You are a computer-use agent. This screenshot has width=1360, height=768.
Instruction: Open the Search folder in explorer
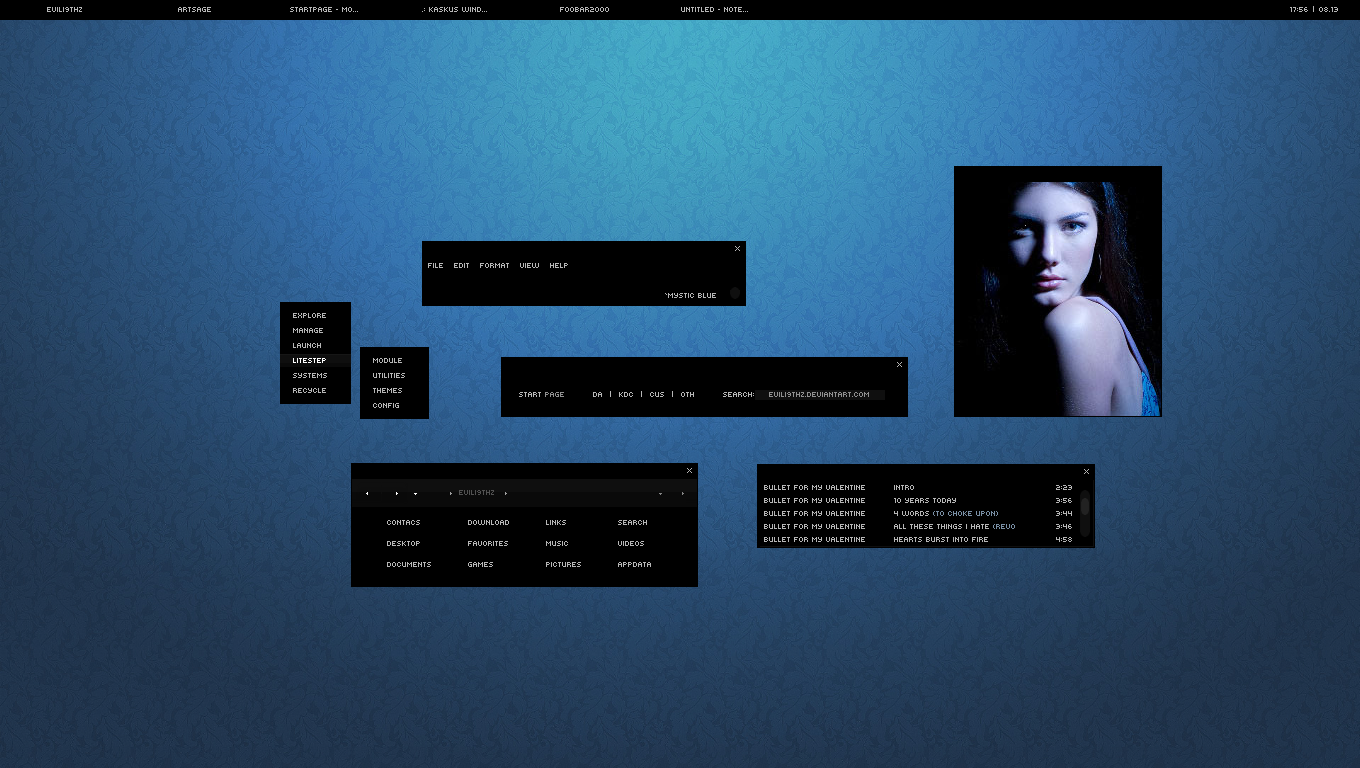(632, 522)
